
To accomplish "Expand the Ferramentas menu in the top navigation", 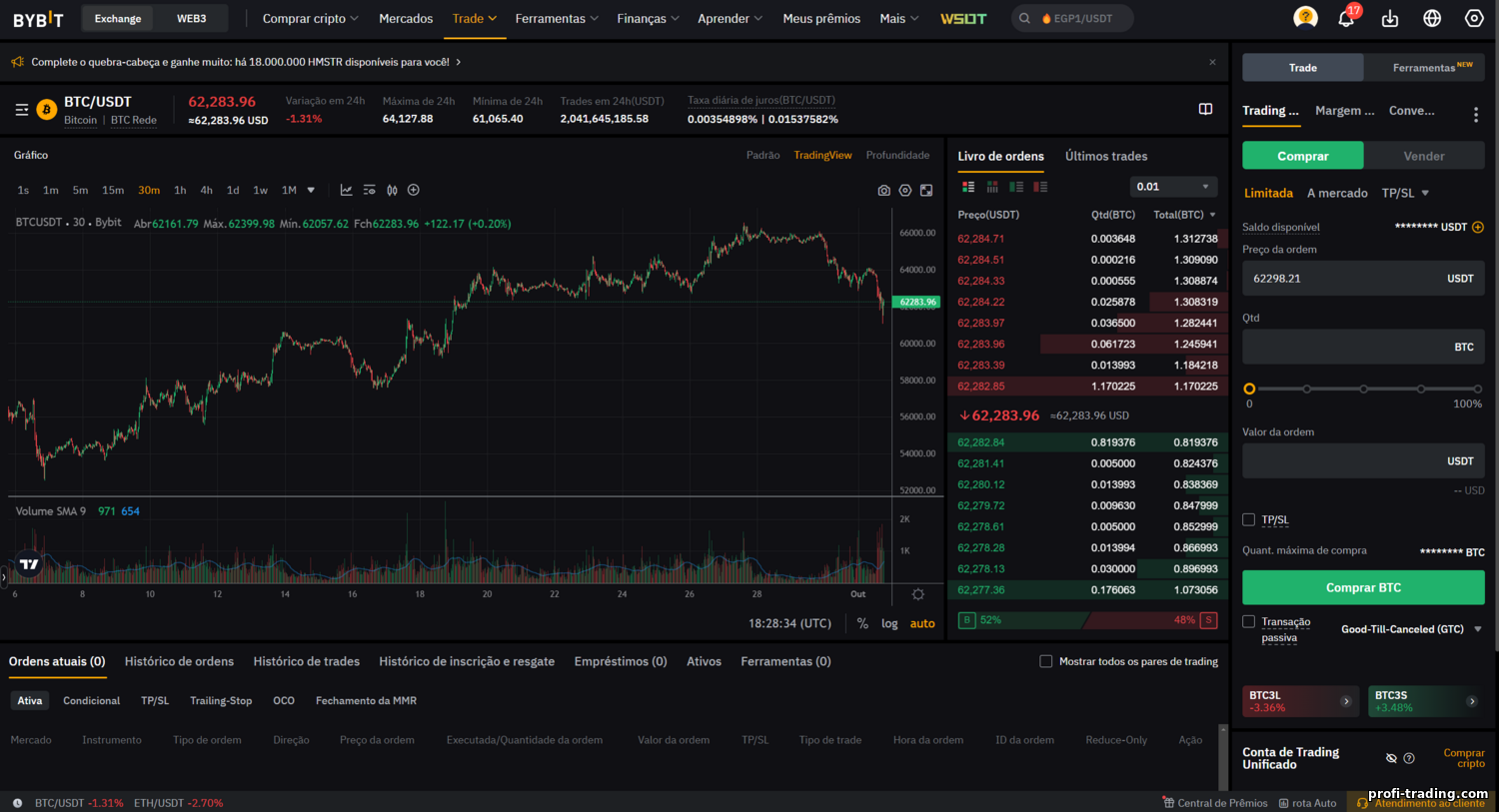I will click(x=557, y=18).
